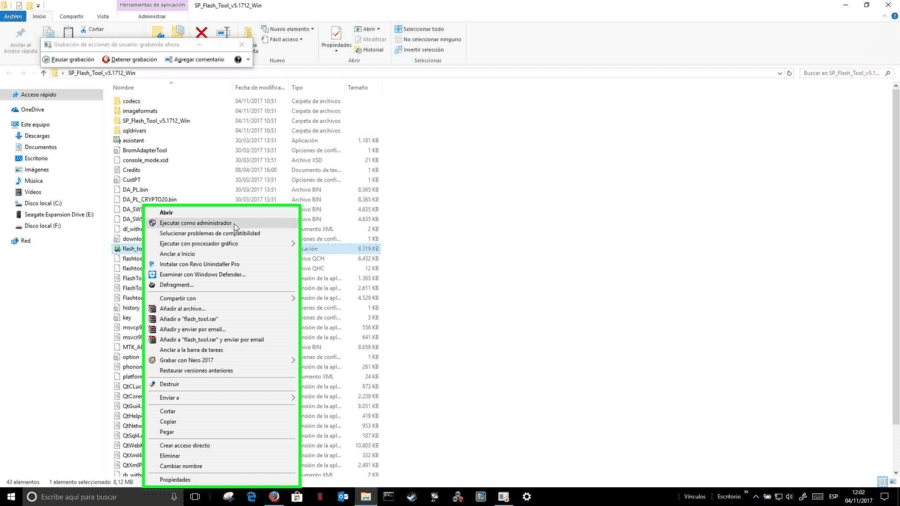Open Propiedades from context menu
This screenshot has height=506, width=900.
coord(221,480)
